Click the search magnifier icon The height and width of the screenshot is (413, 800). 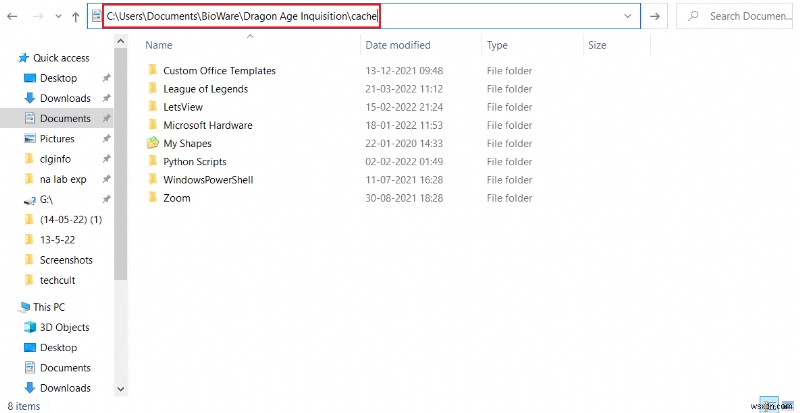click(x=693, y=17)
